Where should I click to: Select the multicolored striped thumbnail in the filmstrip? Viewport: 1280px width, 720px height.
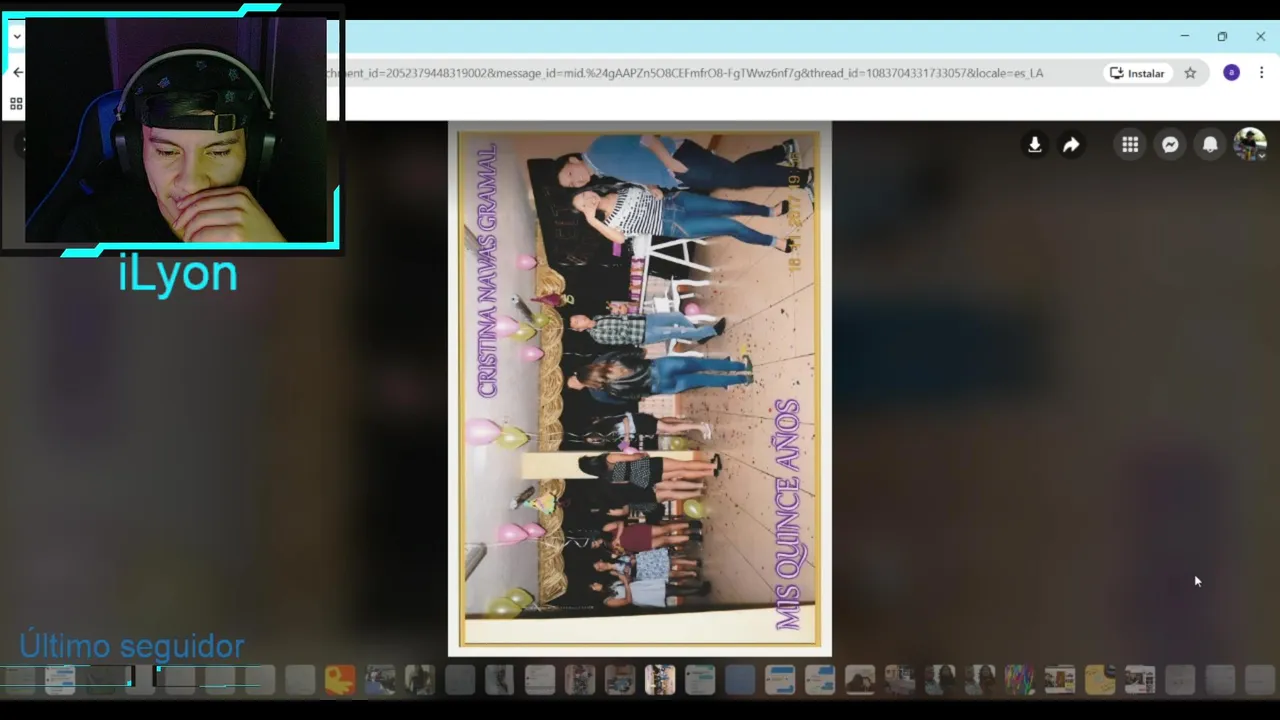tap(1020, 681)
